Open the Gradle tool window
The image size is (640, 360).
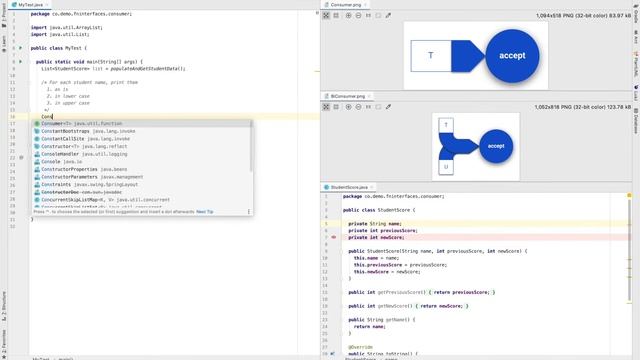coord(636,13)
